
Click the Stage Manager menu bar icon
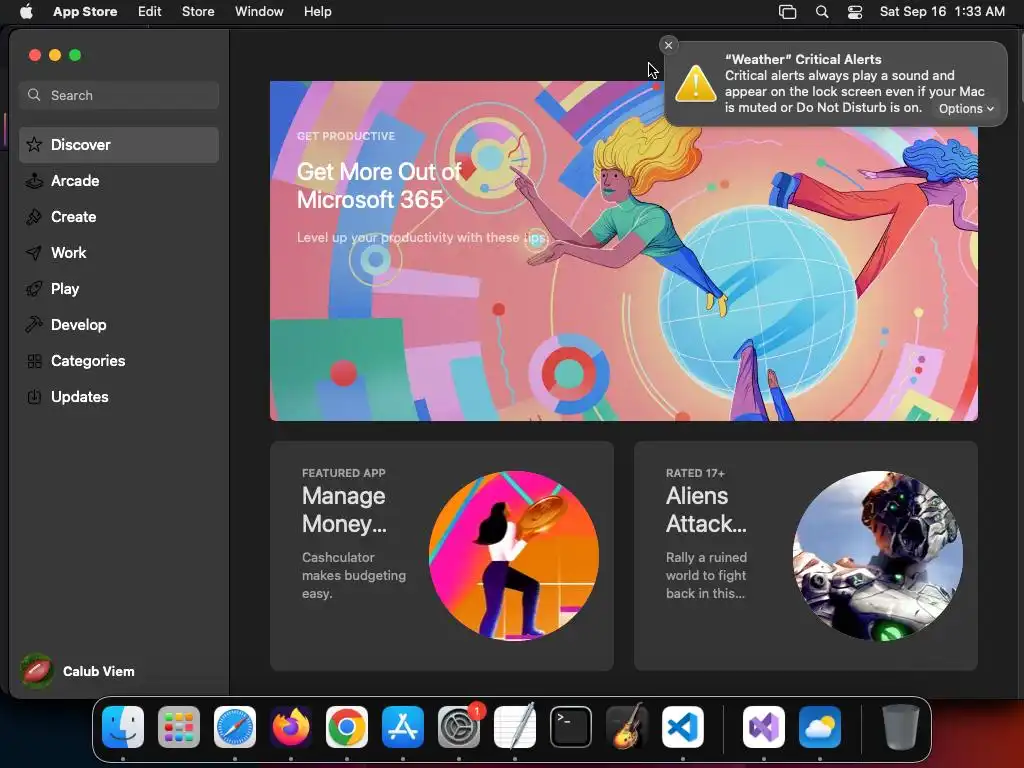click(788, 12)
